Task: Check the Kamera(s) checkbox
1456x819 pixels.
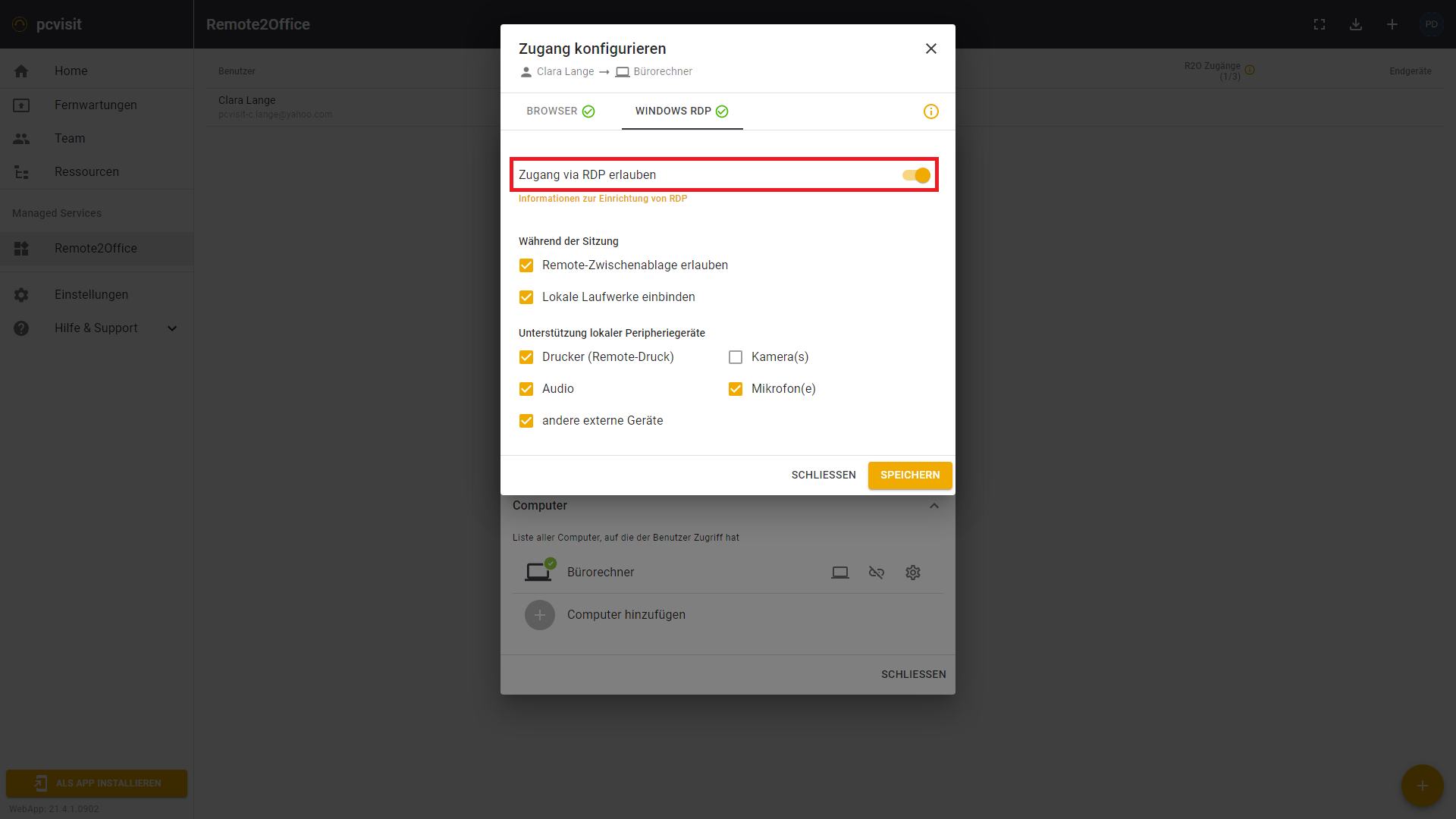Action: click(x=735, y=357)
